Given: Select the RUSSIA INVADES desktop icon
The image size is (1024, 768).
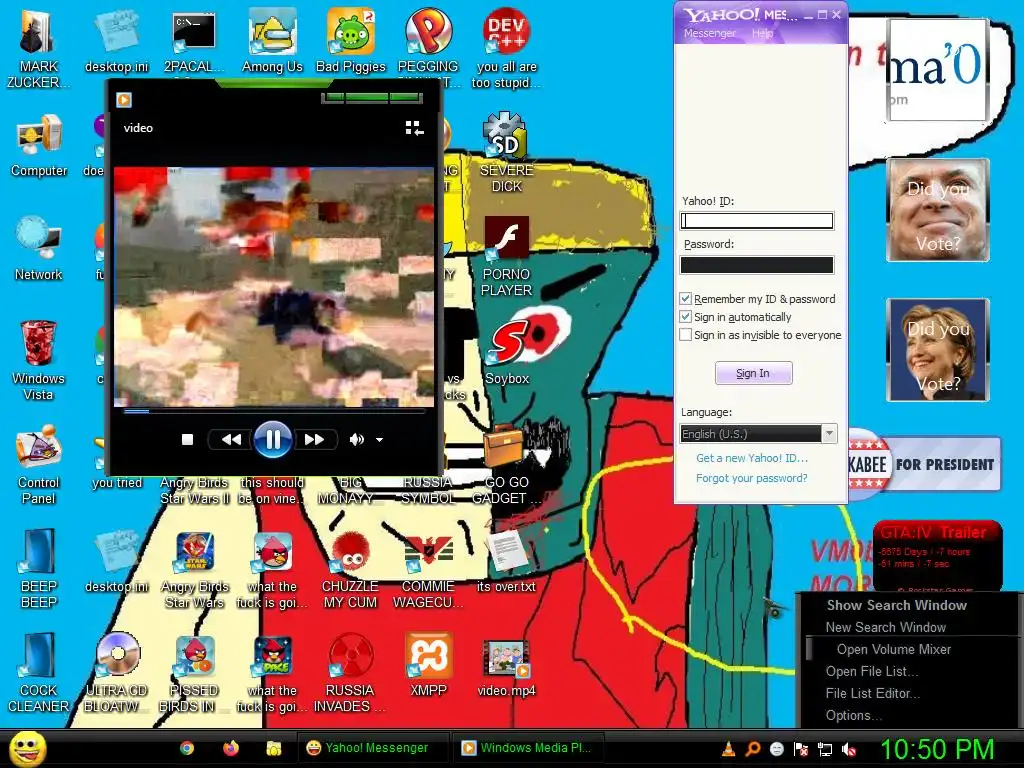Looking at the screenshot, I should [x=350, y=673].
